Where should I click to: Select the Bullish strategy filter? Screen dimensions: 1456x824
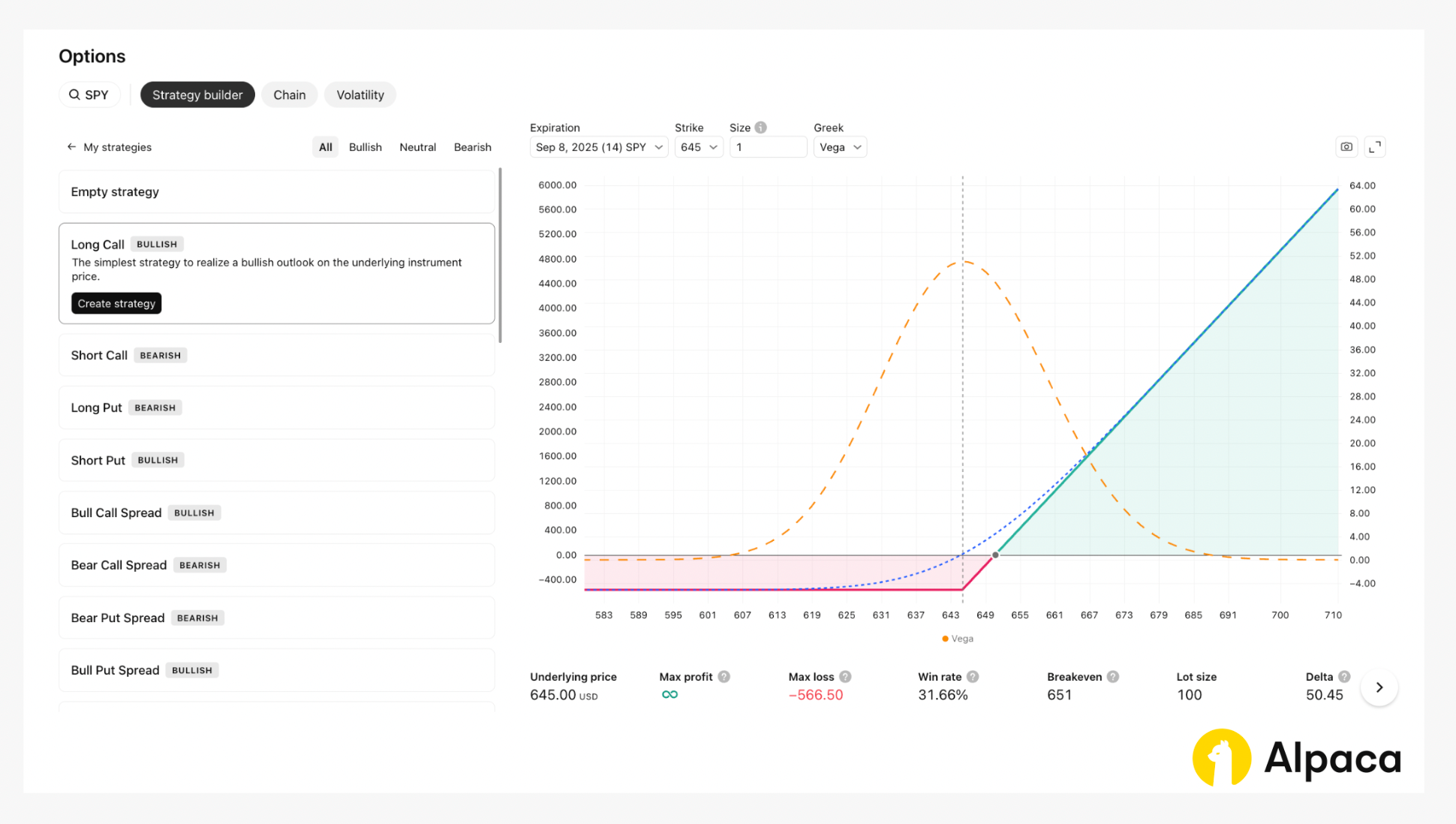point(365,147)
